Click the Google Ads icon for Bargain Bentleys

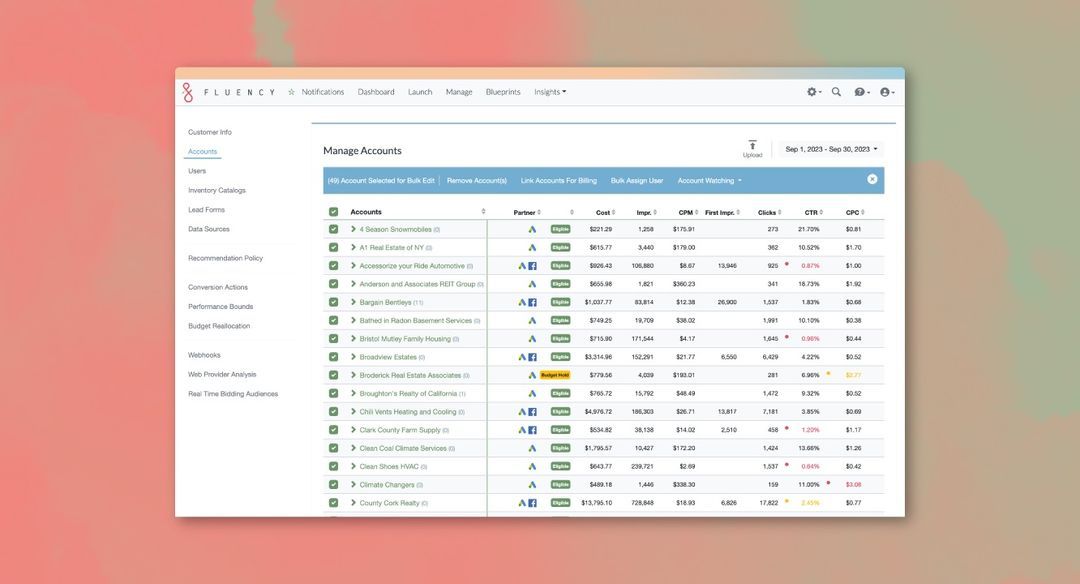520,299
